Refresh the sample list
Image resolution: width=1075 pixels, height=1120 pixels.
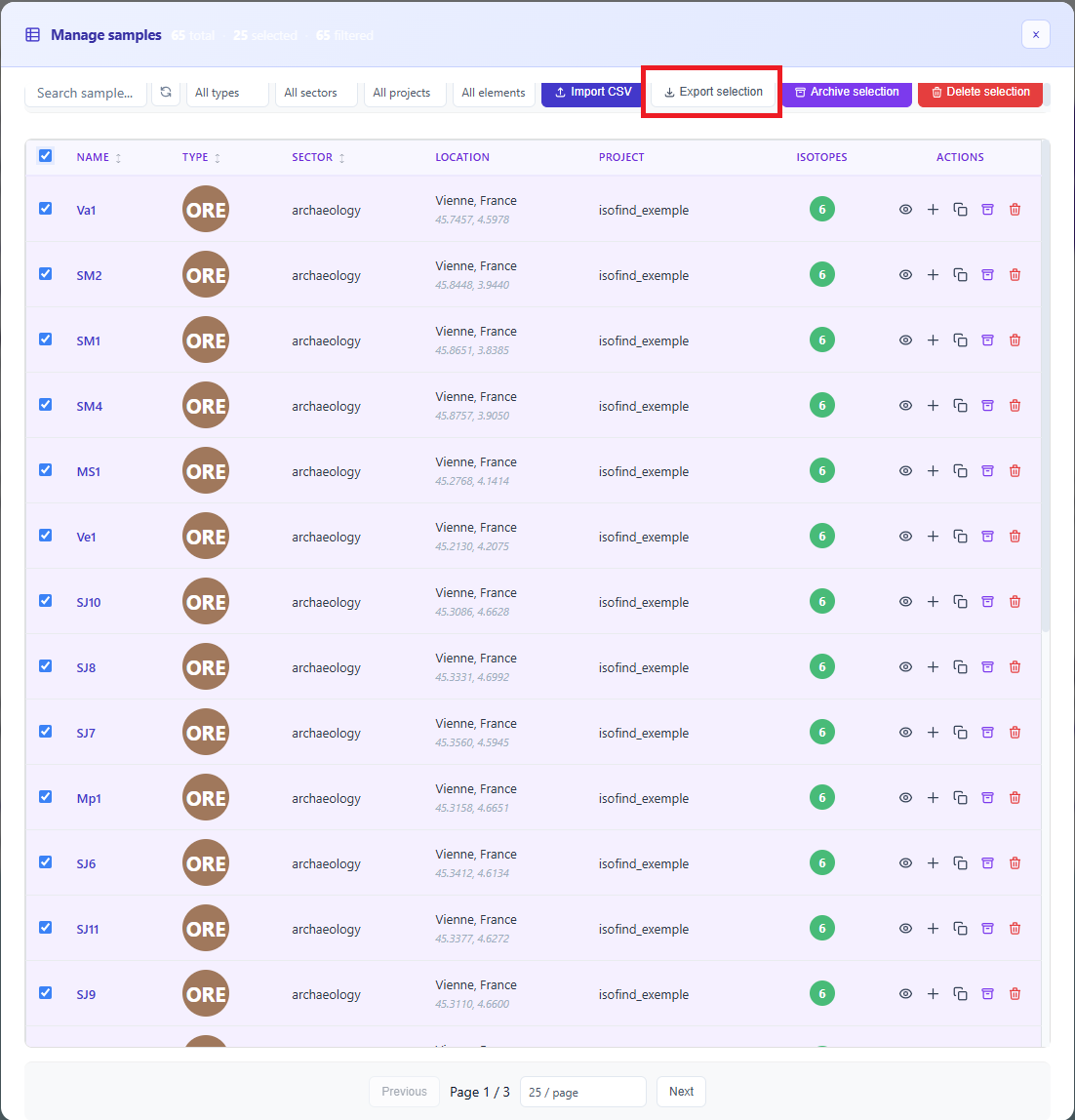(x=166, y=93)
